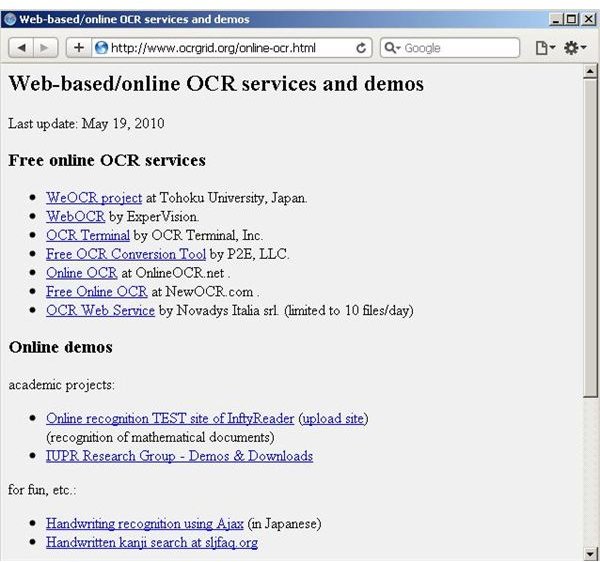
Task: Reload the page with the refresh icon
Action: click(x=361, y=48)
